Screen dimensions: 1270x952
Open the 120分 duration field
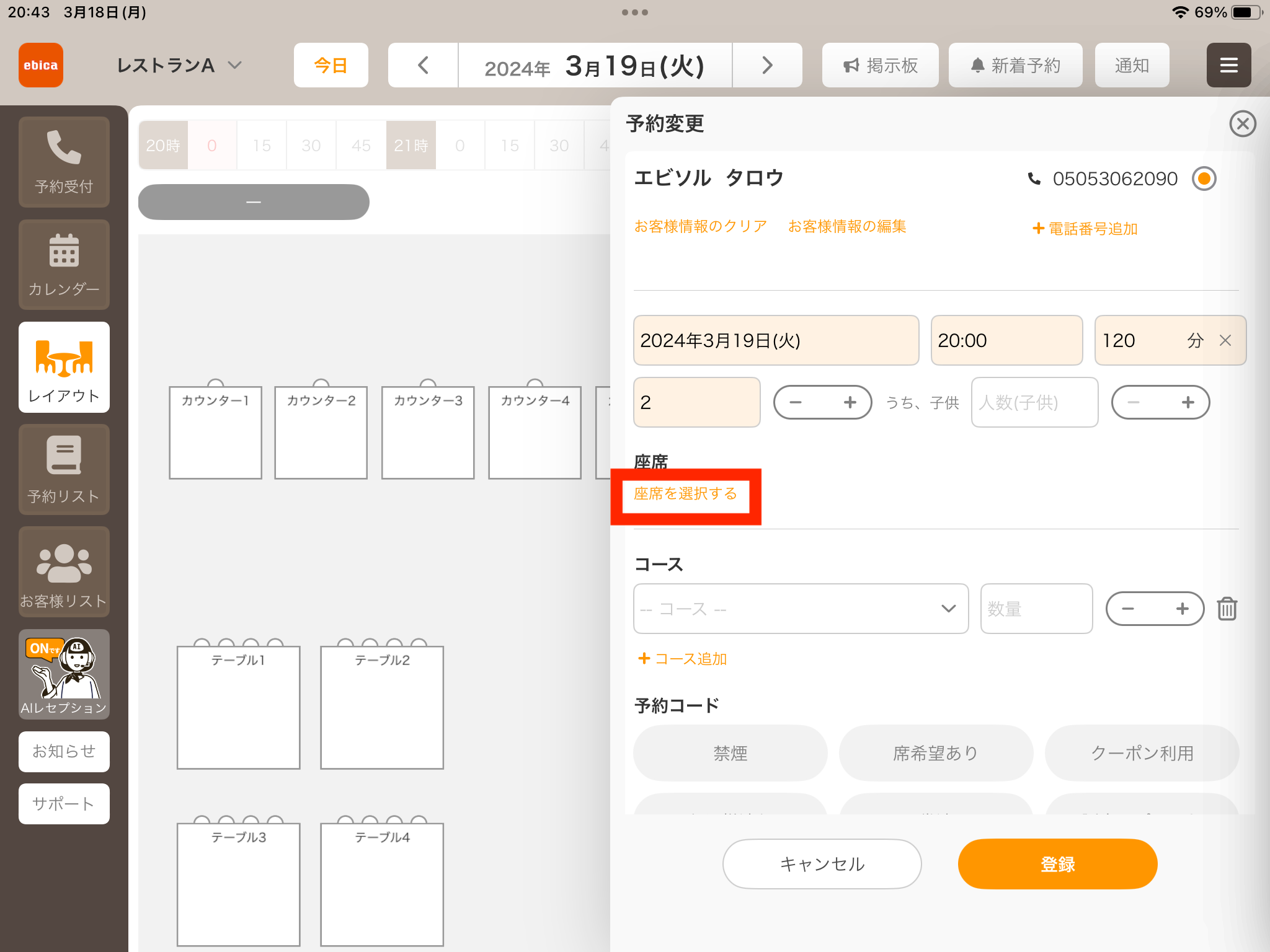coord(1171,340)
